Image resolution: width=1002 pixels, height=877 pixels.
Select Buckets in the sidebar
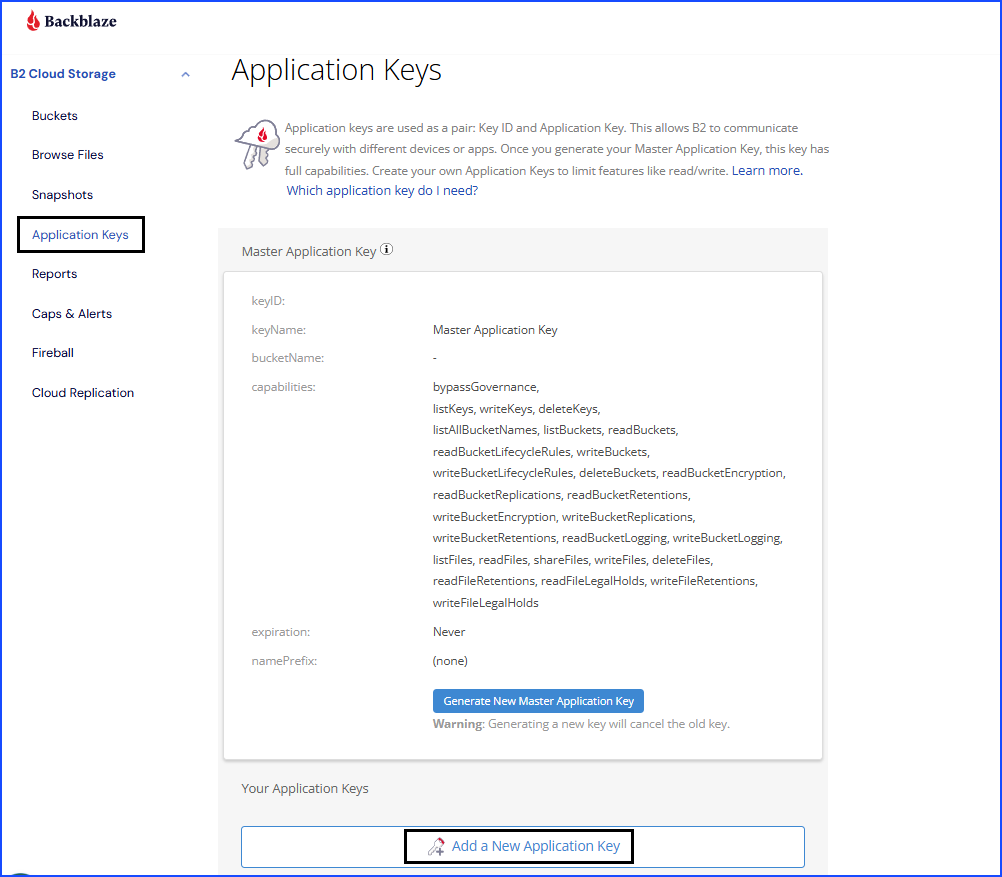point(54,115)
